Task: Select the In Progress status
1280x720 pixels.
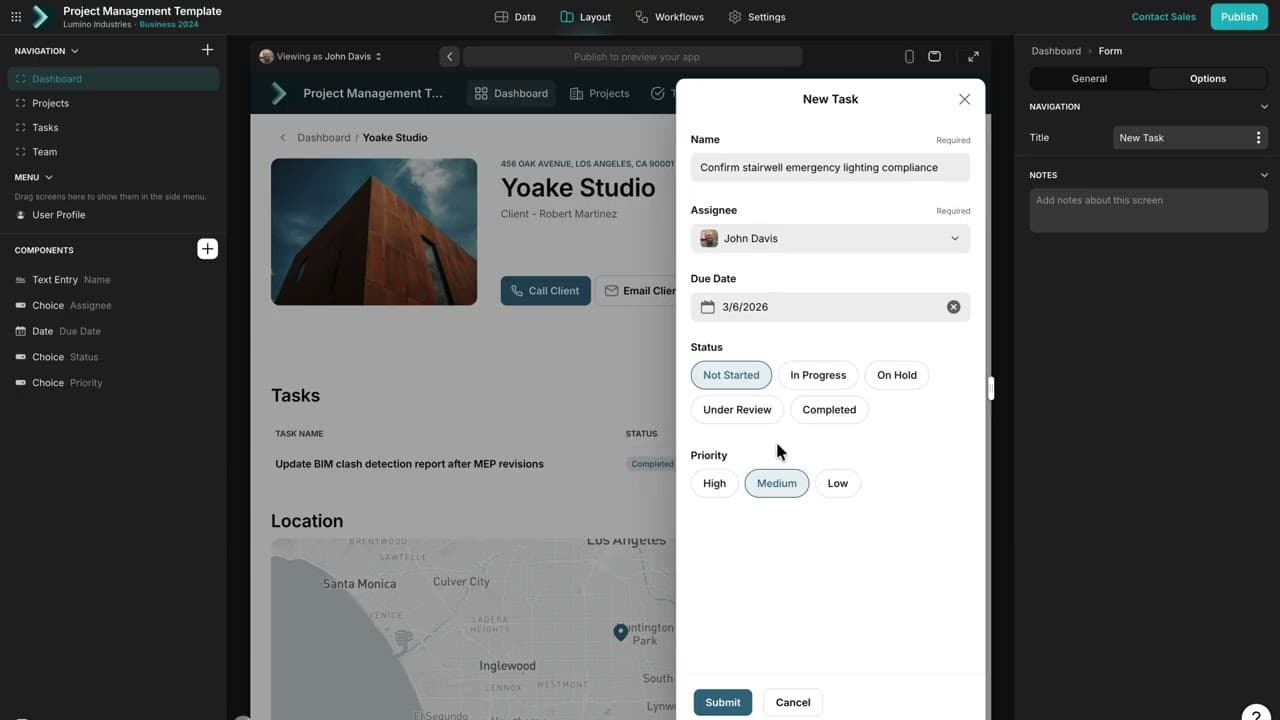Action: 818,375
